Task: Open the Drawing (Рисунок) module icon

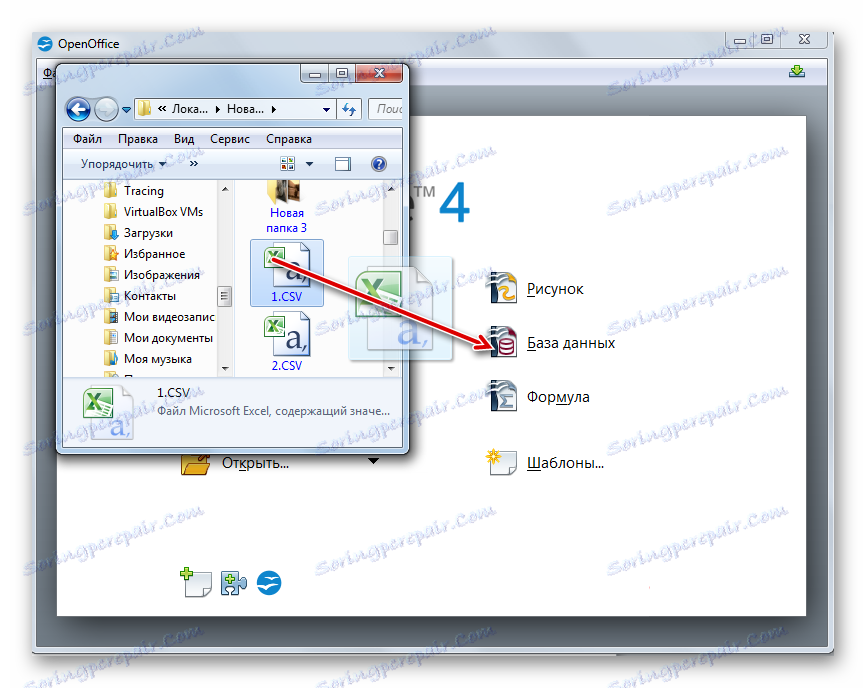Action: [503, 288]
